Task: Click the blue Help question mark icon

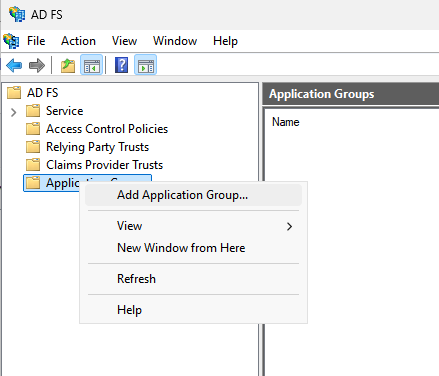Action: (x=121, y=65)
